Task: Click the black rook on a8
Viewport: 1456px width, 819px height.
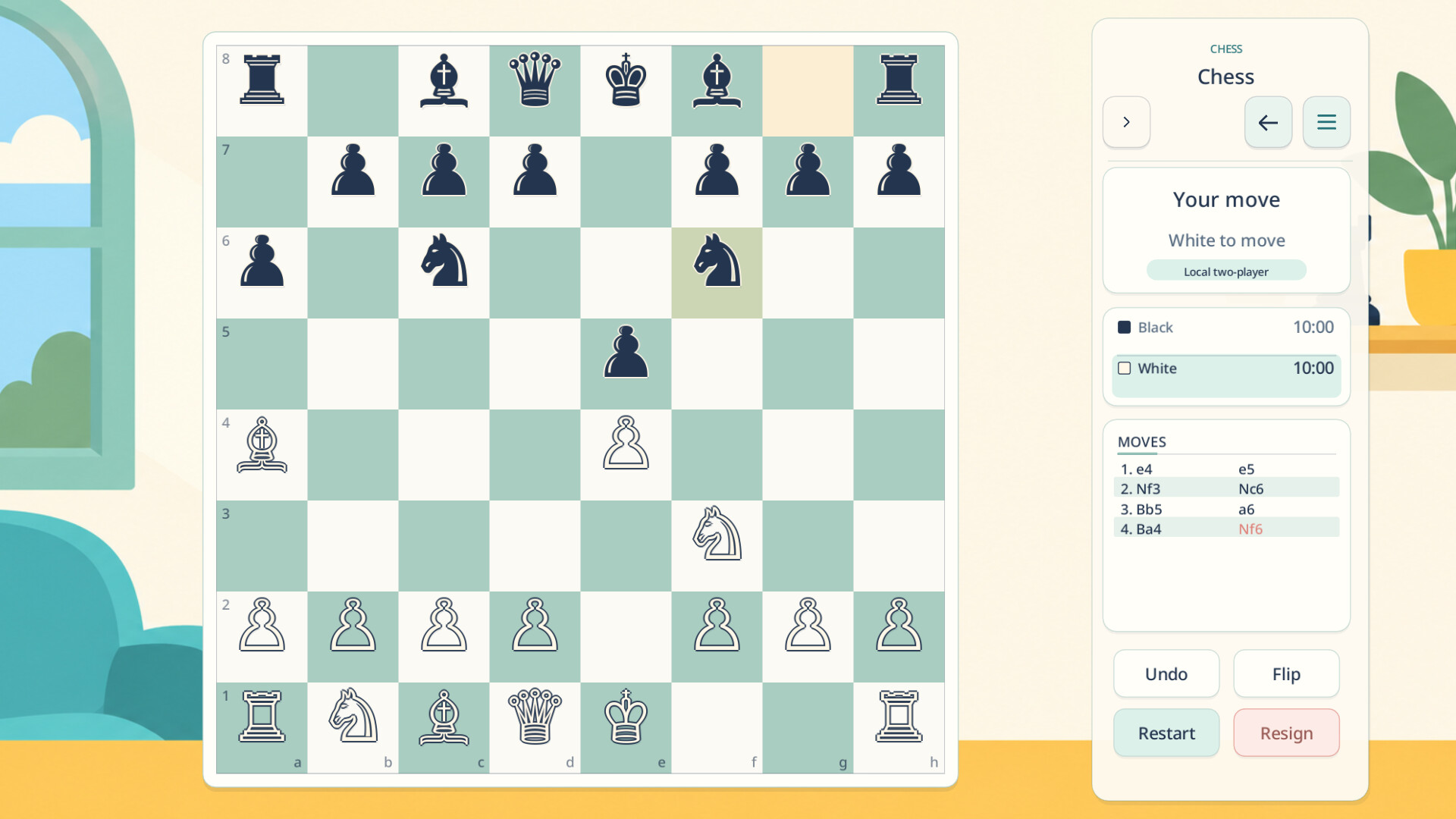Action: [x=262, y=79]
